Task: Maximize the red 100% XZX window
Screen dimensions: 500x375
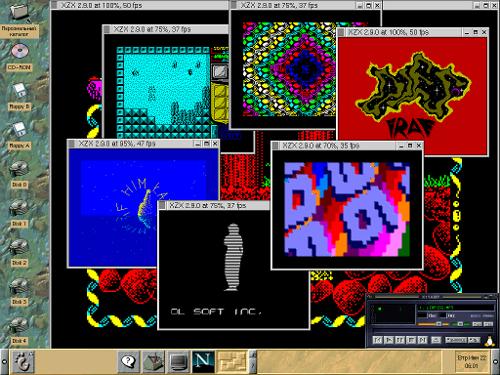Action: pos(475,32)
